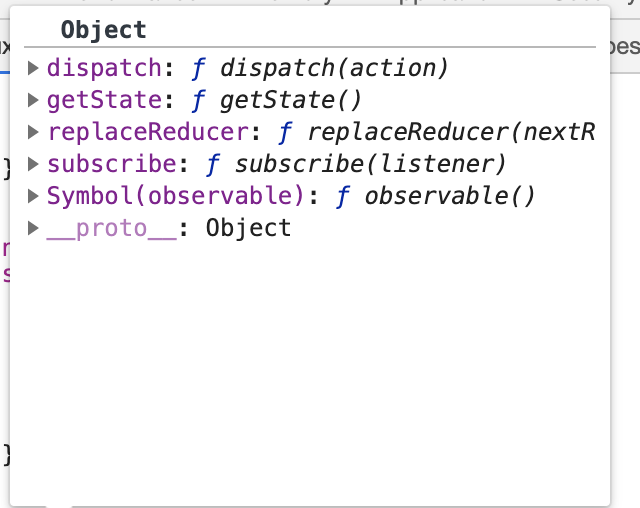Screen dimensions: 640x508
Task: Click the Object value beside __proto__
Action: (x=248, y=228)
